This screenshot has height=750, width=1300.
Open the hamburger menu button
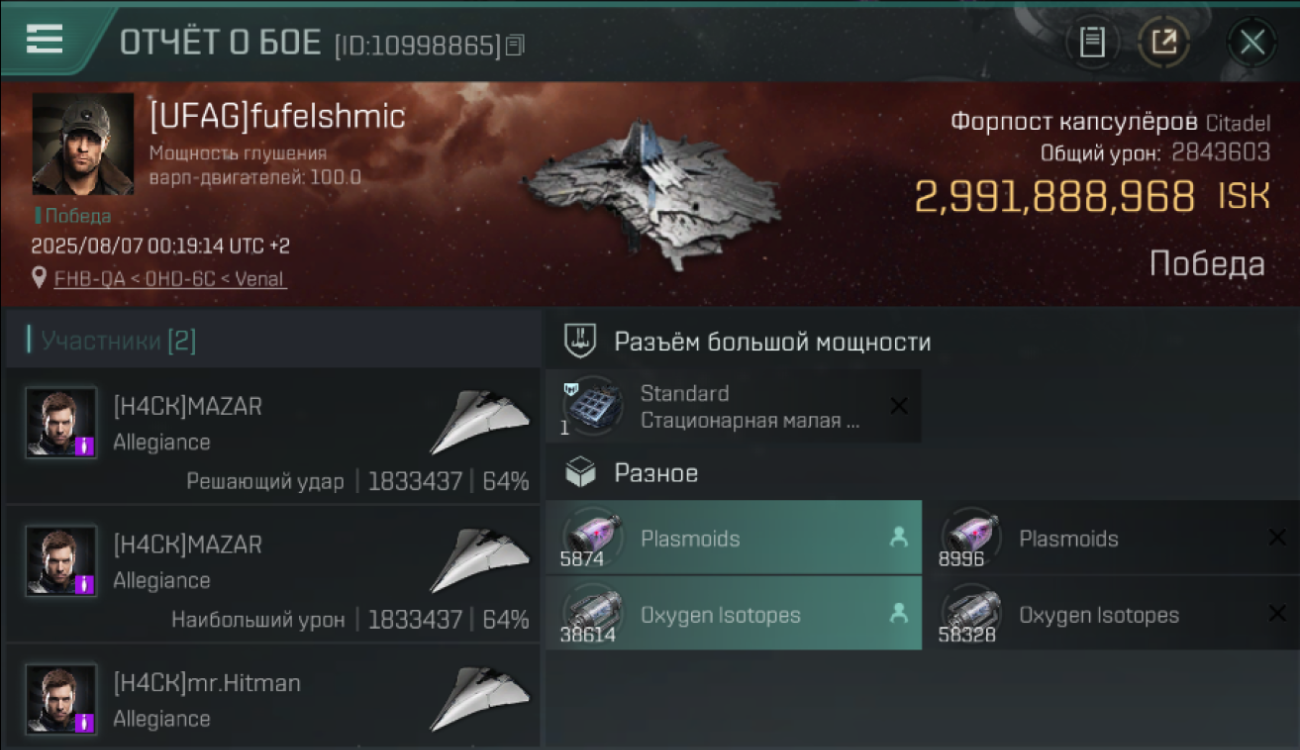click(x=44, y=39)
